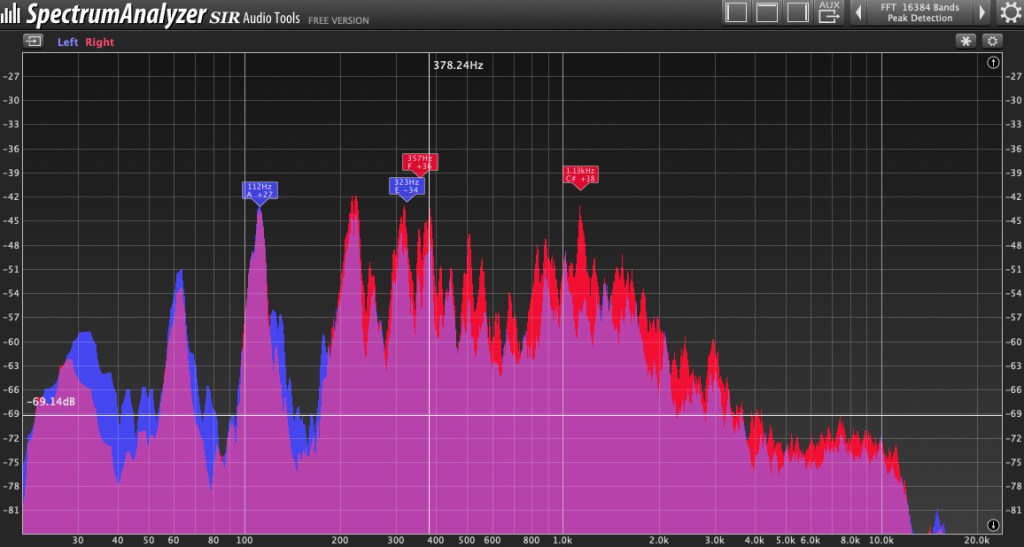This screenshot has height=547, width=1024.
Task: Click the 357Hz red peak marker
Action: coord(419,162)
